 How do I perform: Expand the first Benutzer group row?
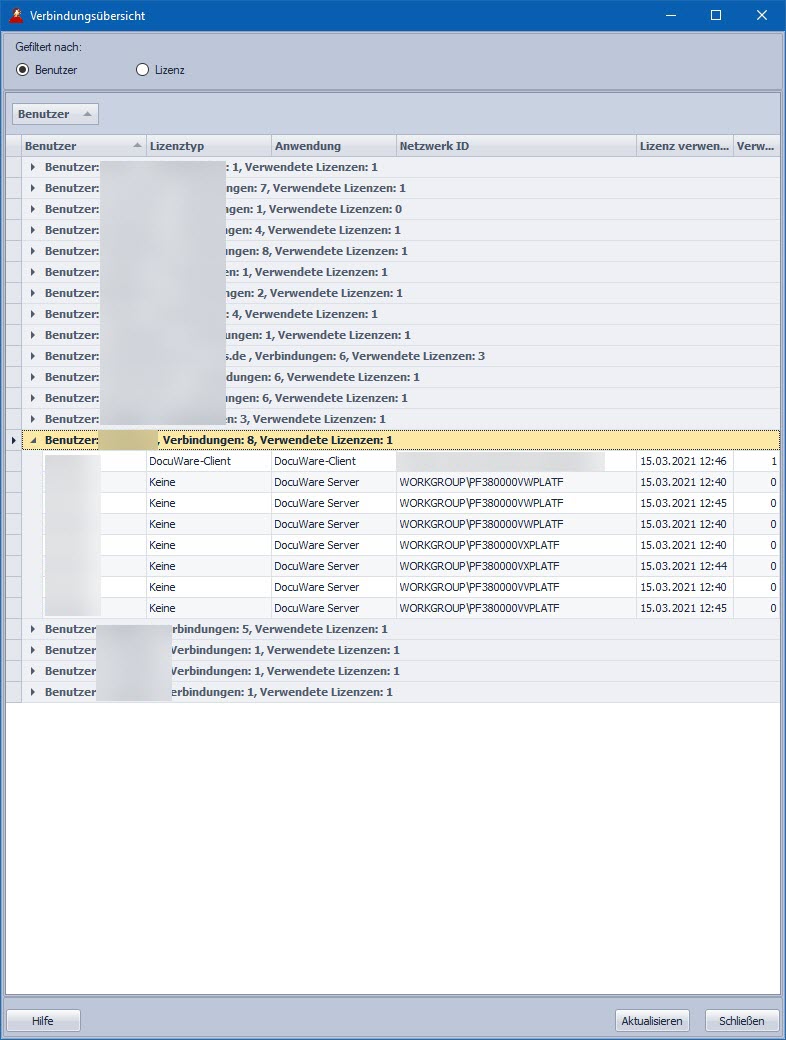click(x=33, y=167)
